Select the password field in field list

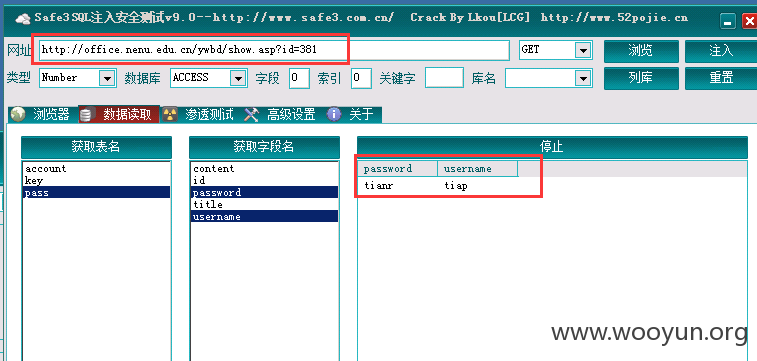[x=265, y=193]
